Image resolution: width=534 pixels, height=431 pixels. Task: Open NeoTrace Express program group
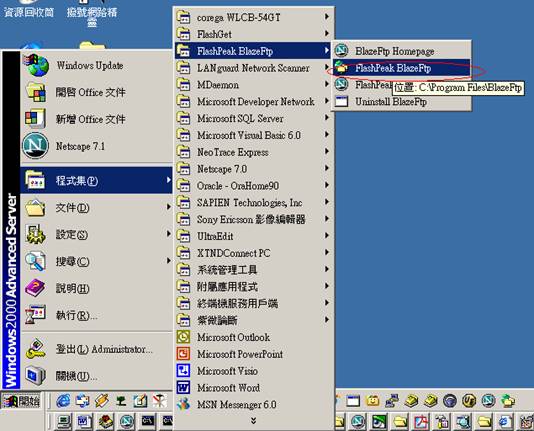(253, 152)
